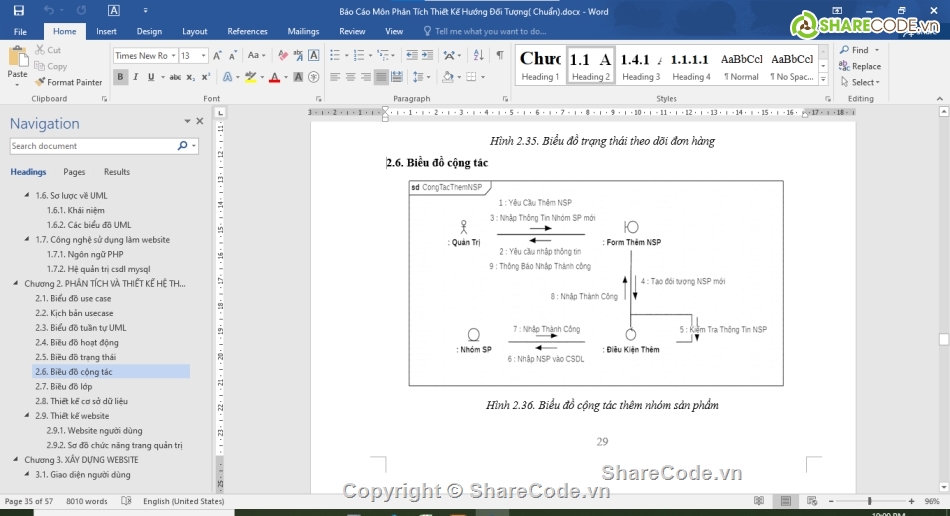Click the Search document input field
Screen dimensions: 950x516
click(92, 146)
